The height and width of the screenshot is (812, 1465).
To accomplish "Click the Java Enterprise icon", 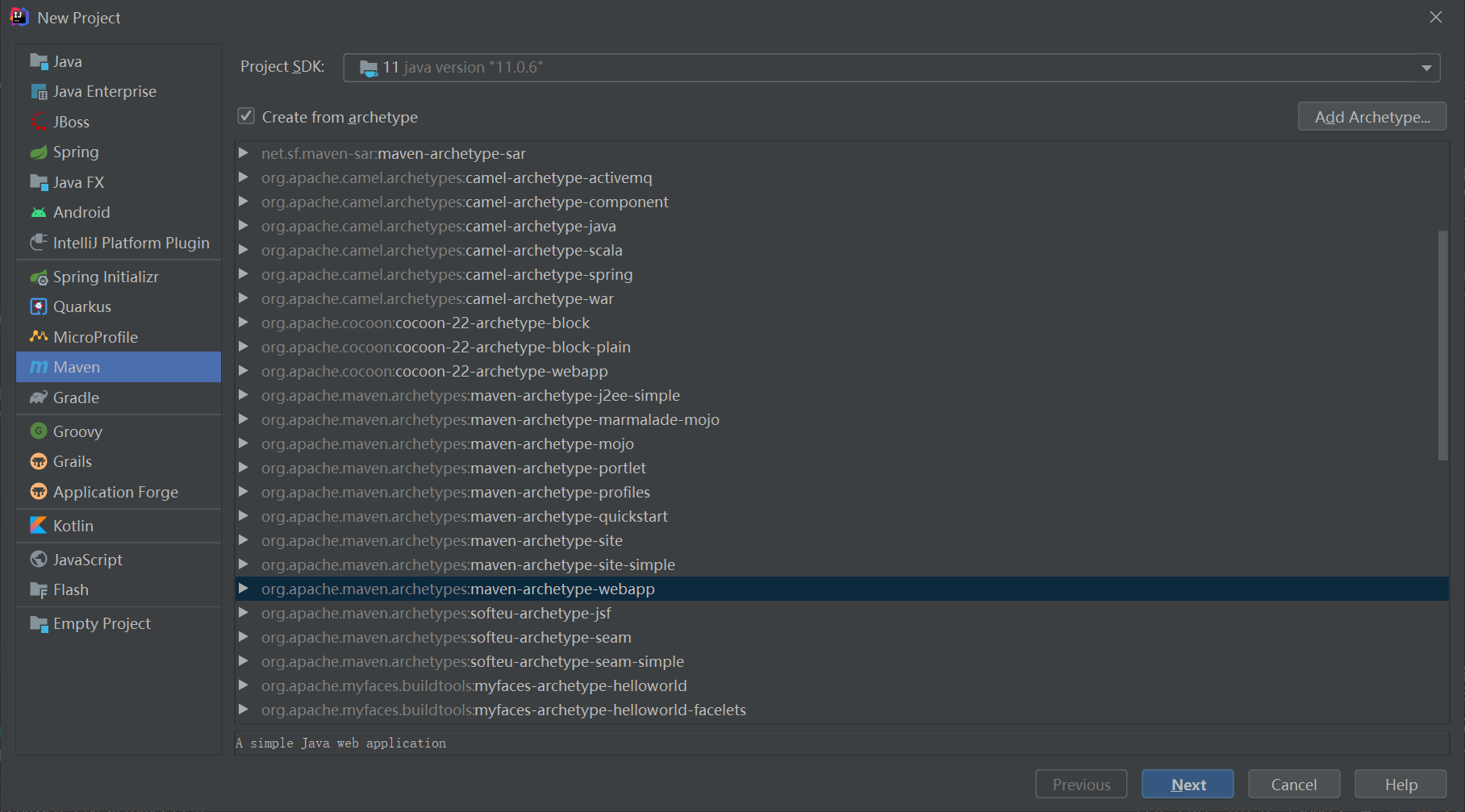I will point(39,91).
